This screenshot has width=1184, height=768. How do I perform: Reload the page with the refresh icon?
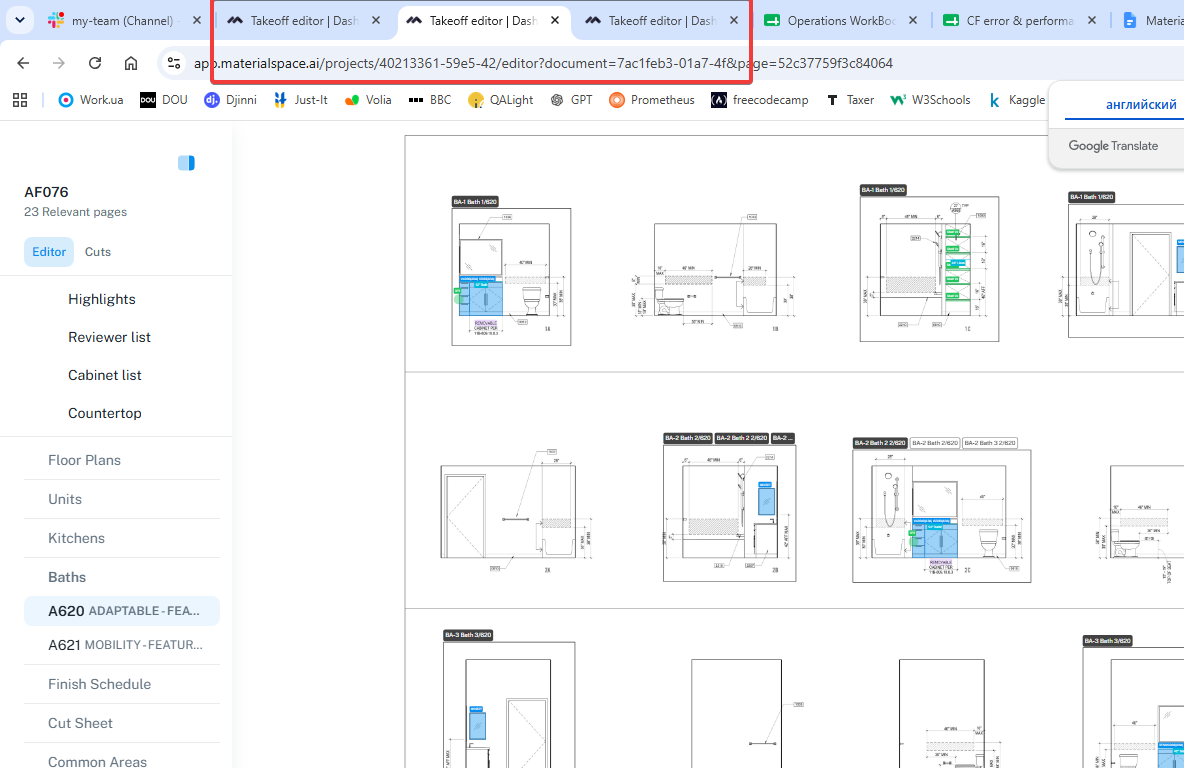95,63
